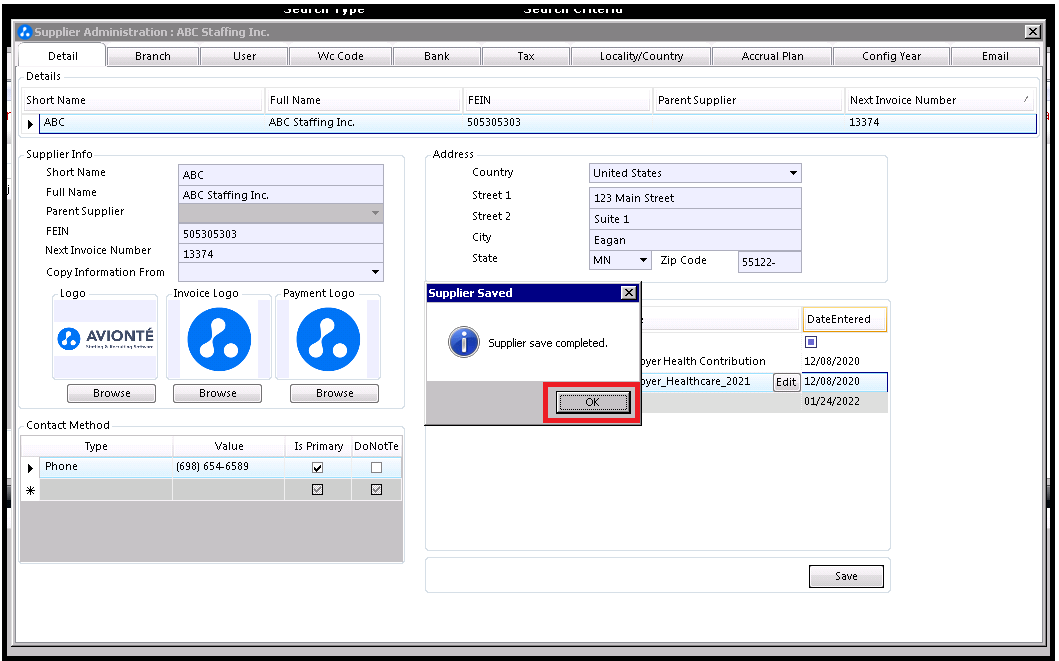
Task: Switch to Accrual Plan tab
Action: [773, 56]
